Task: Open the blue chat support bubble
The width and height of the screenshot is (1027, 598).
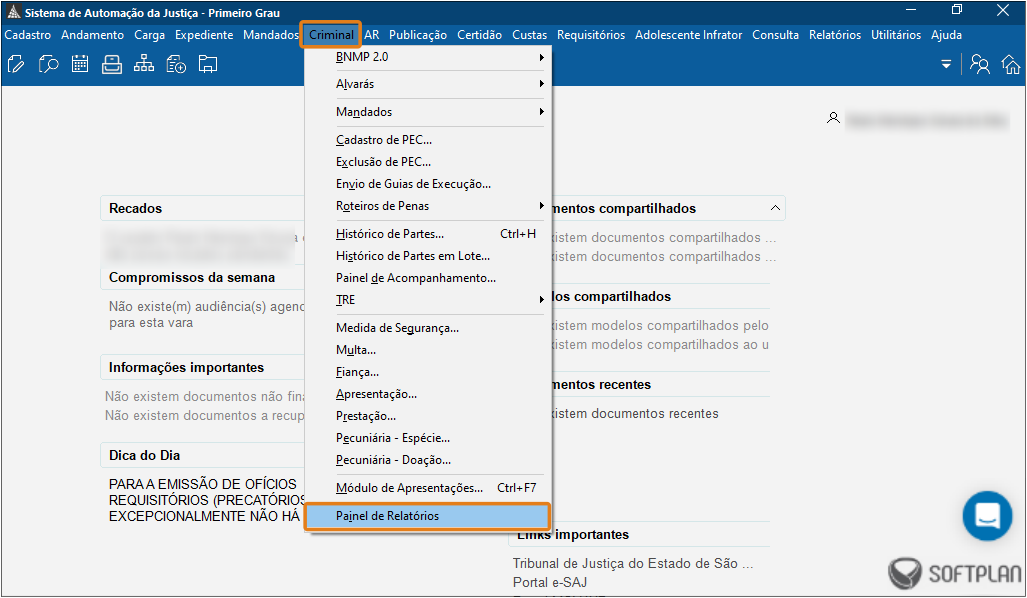Action: click(987, 516)
